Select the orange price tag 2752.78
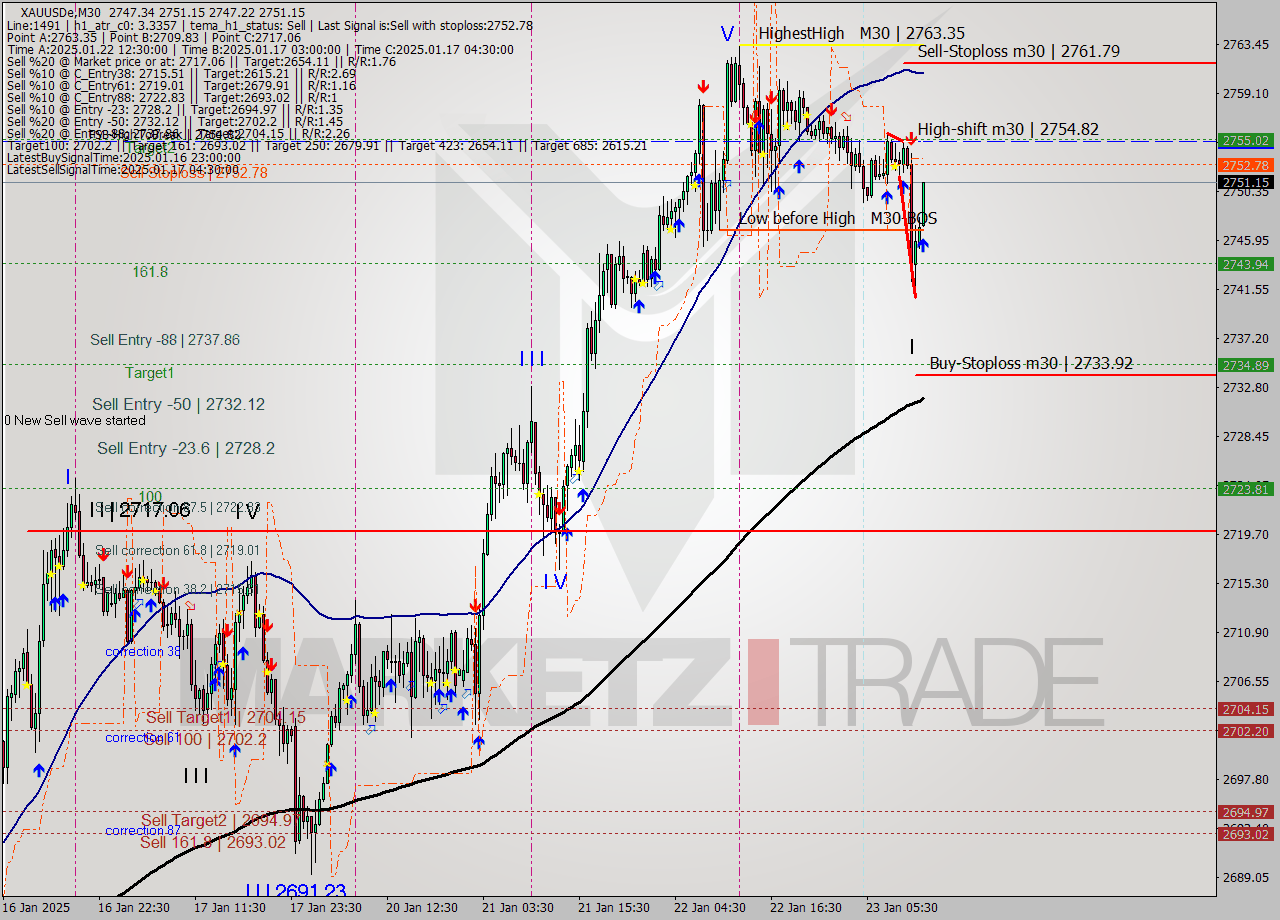Screen dimensions: 1280x920 1245,164
